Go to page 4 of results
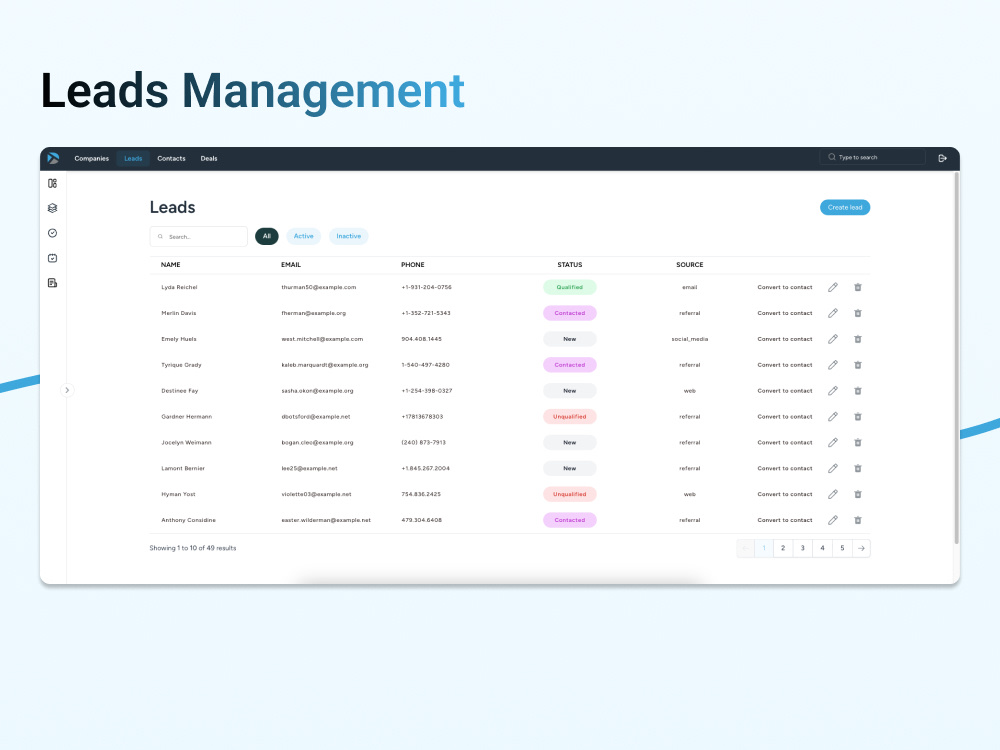Screen dimensions: 1000x750 pyautogui.click(x=823, y=548)
